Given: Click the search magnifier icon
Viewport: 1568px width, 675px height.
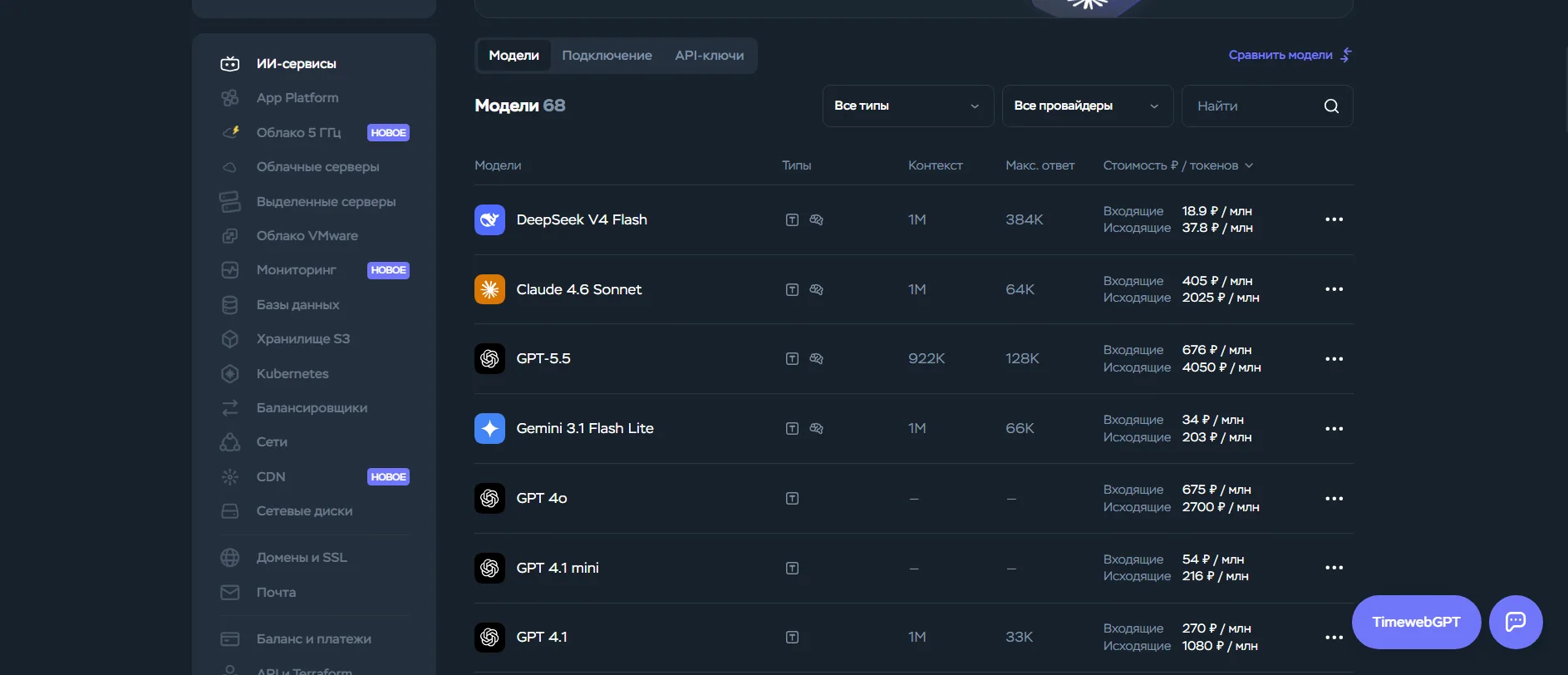Looking at the screenshot, I should [x=1331, y=106].
